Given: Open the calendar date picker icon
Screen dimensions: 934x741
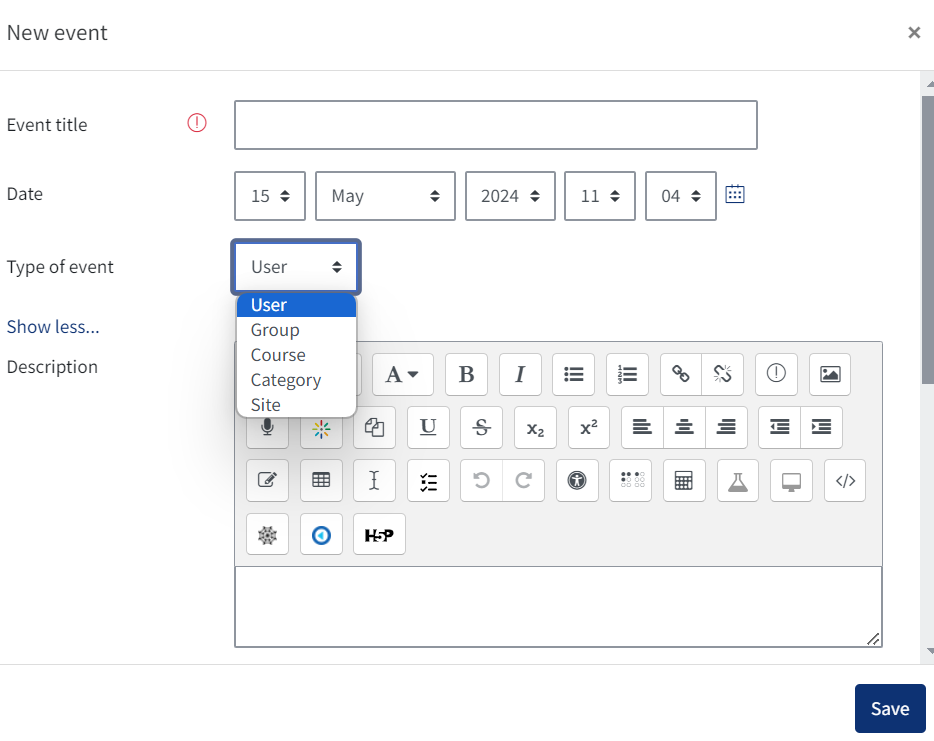Looking at the screenshot, I should point(735,194).
